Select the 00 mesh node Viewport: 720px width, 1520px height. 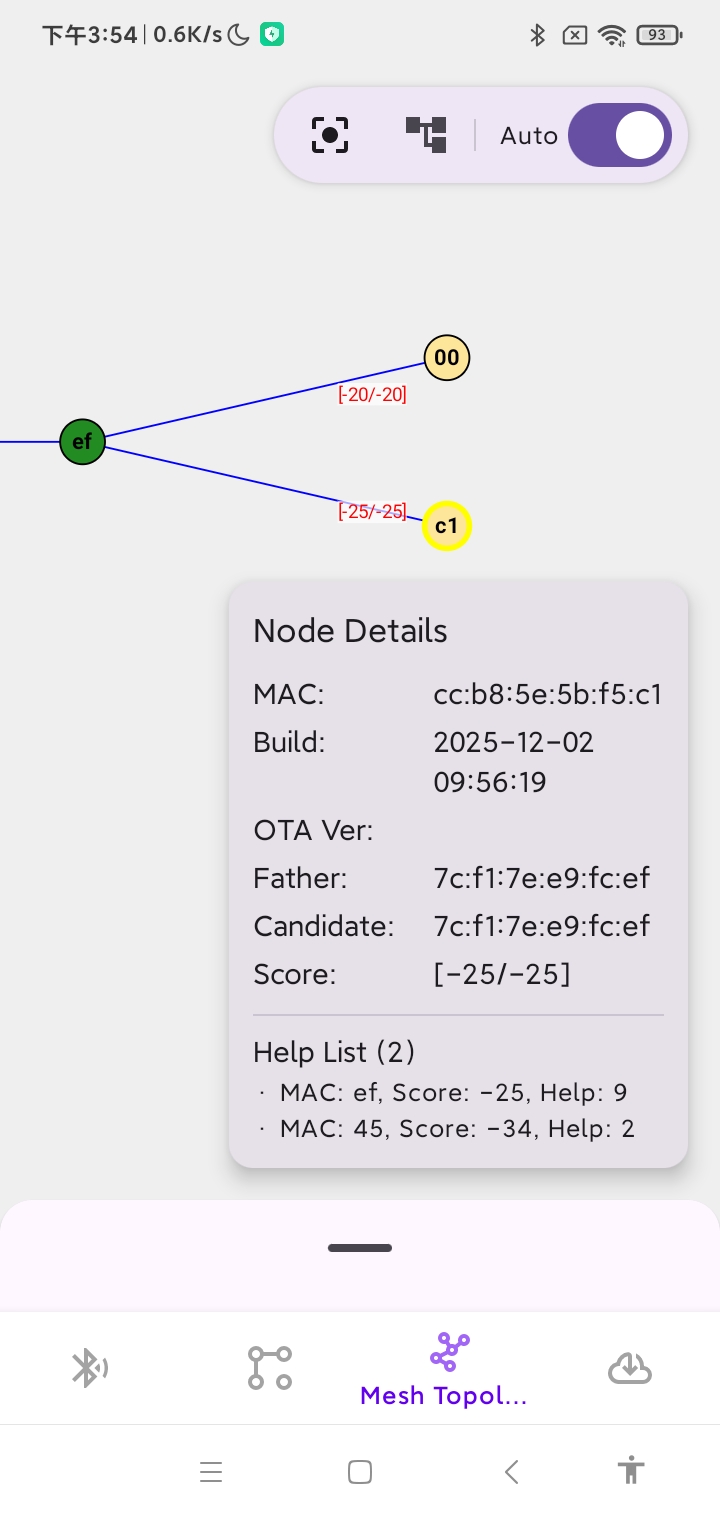pos(447,358)
